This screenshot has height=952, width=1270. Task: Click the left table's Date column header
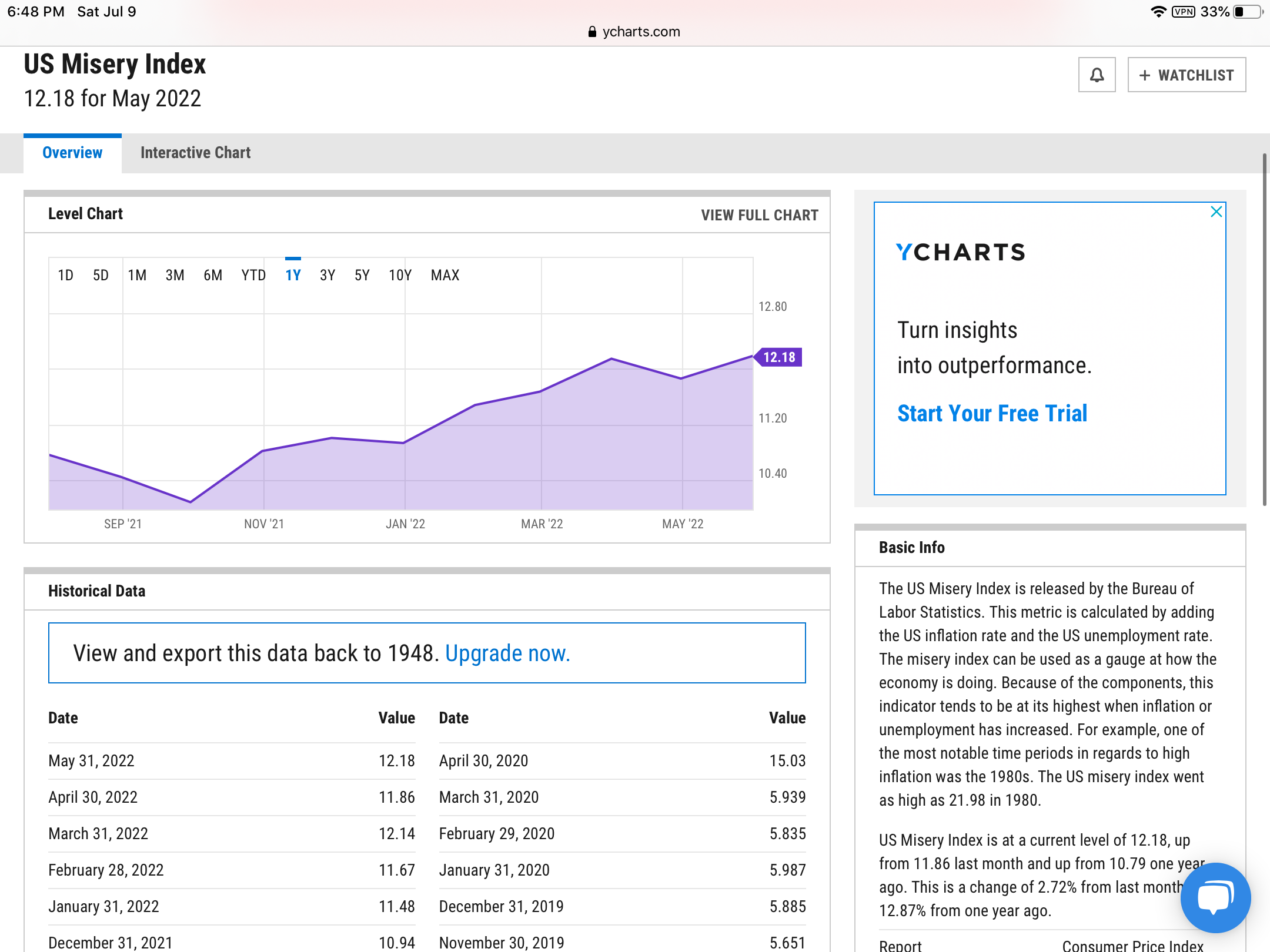[x=63, y=718]
